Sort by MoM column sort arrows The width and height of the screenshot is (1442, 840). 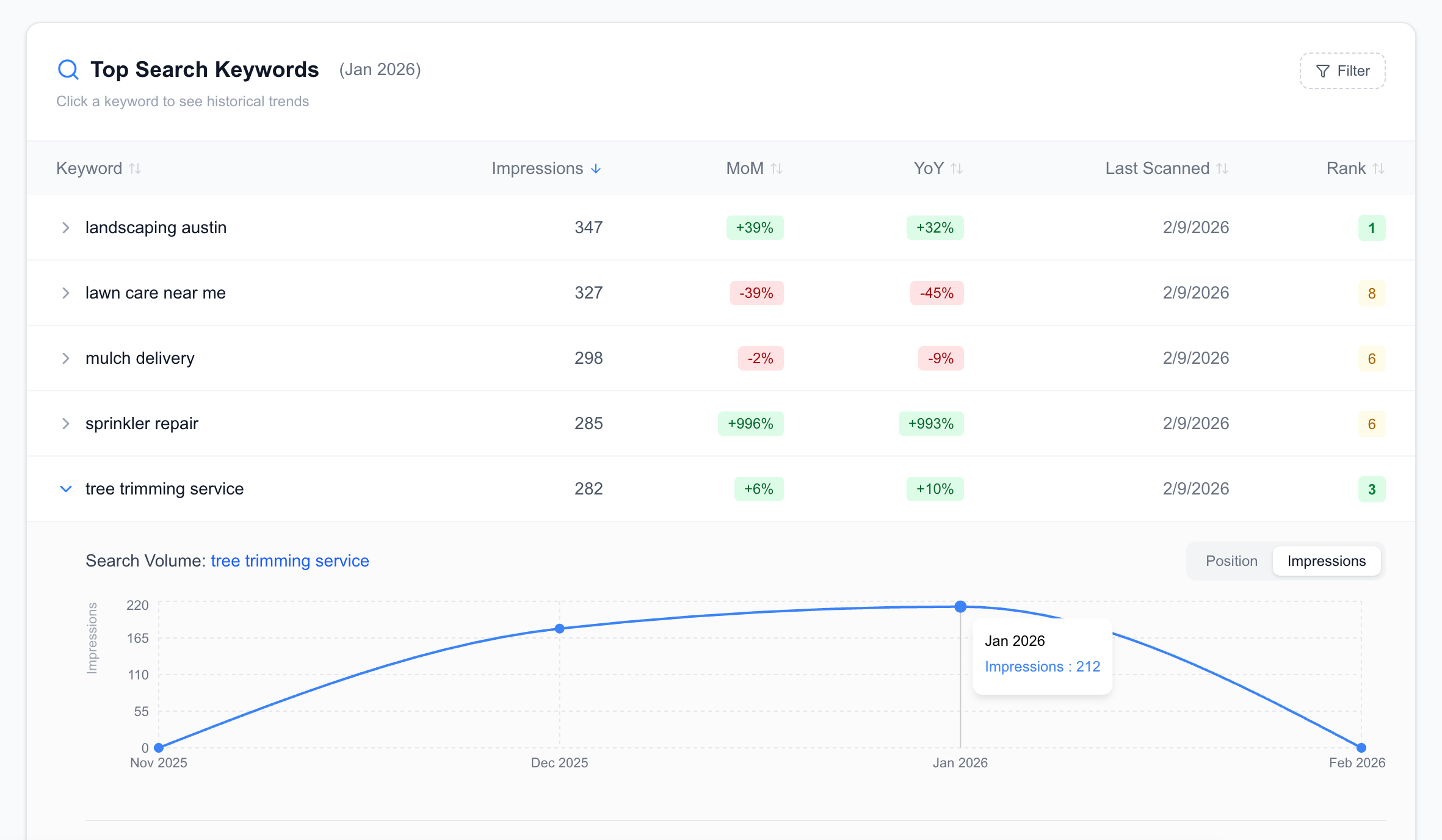pyautogui.click(x=777, y=168)
